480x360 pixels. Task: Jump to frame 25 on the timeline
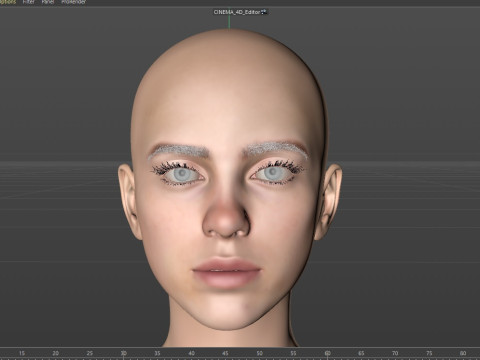[90, 353]
